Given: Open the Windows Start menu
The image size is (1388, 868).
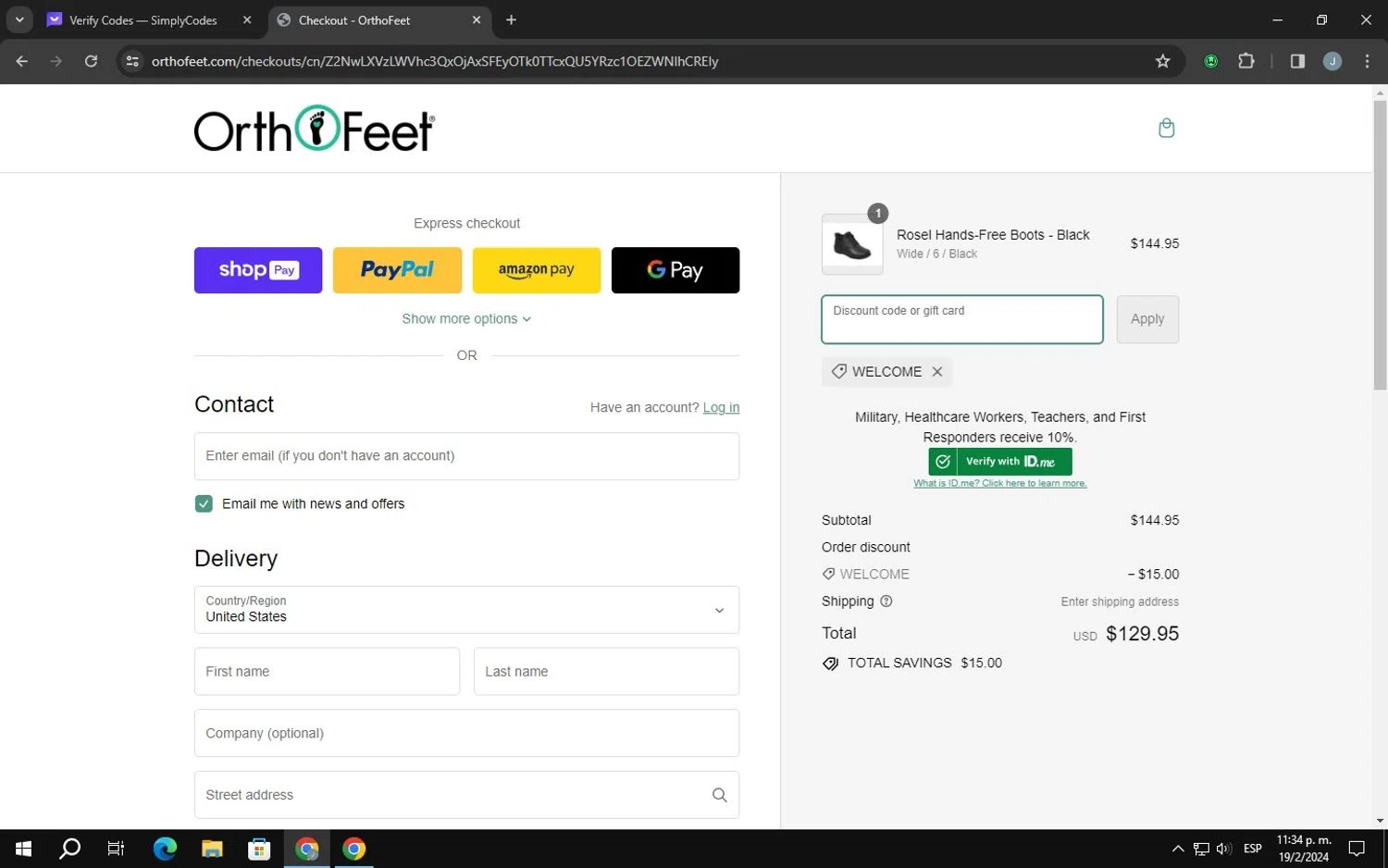Looking at the screenshot, I should coord(24,849).
